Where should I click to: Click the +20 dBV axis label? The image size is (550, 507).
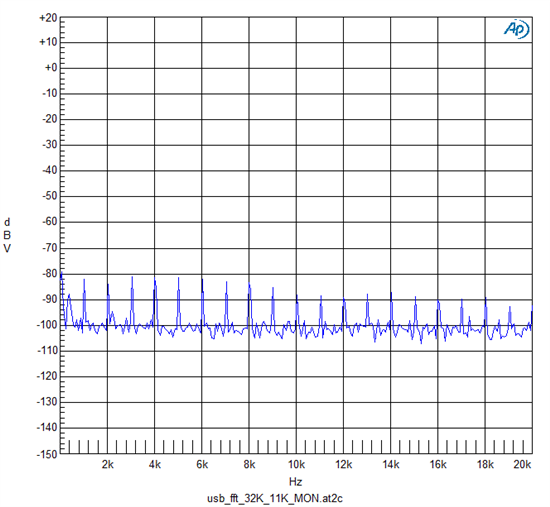point(48,18)
